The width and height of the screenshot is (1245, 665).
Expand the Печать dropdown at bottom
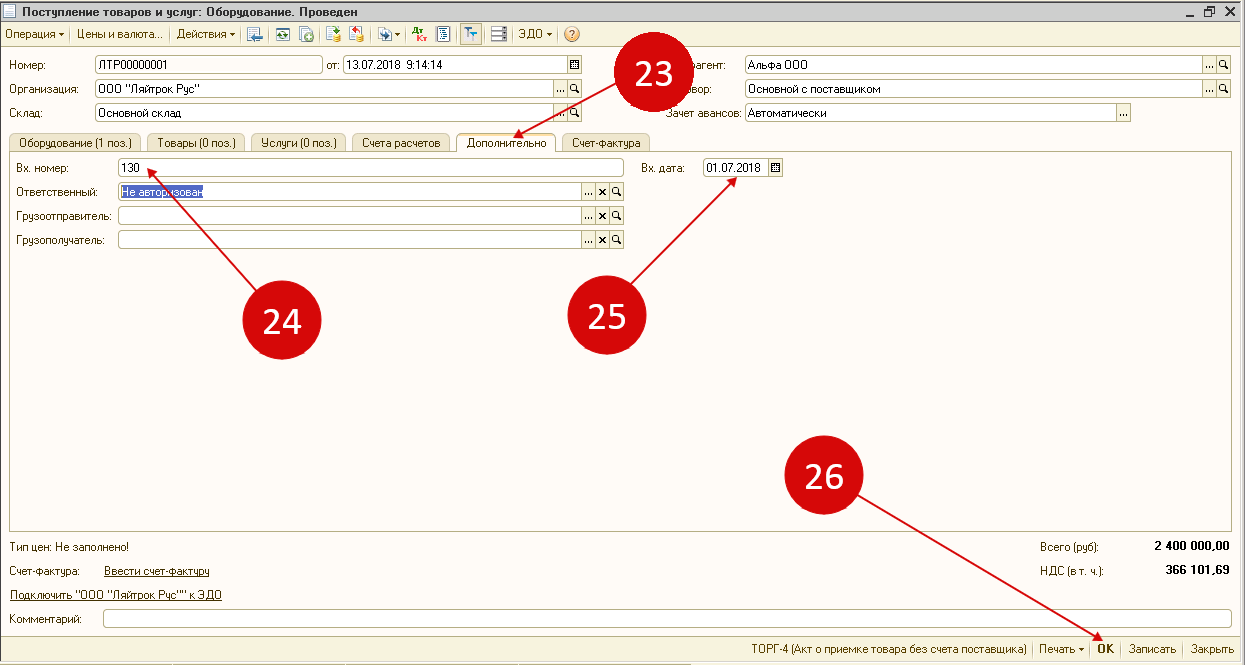pyautogui.click(x=1061, y=649)
